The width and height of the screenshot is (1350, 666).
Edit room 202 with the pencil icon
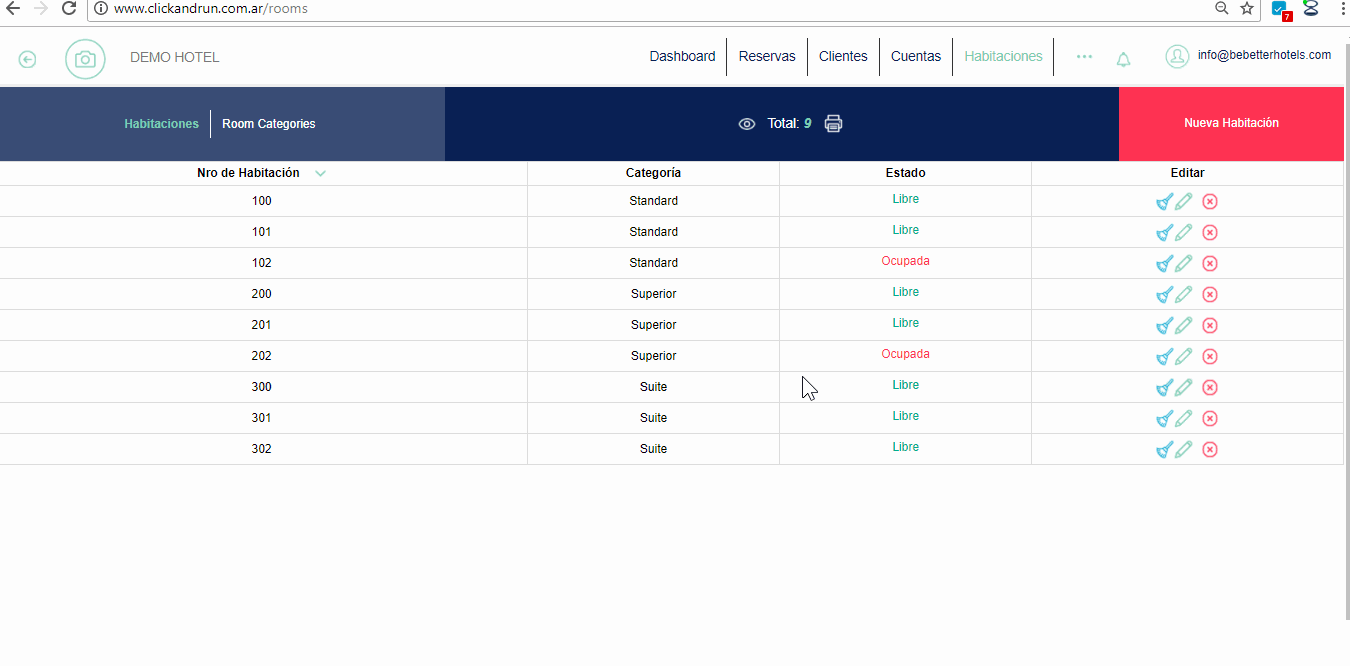click(1184, 357)
